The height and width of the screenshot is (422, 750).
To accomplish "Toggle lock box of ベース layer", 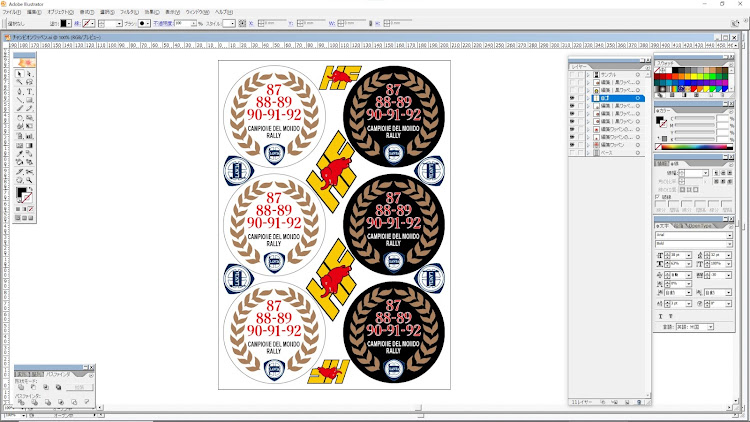I will 580,153.
